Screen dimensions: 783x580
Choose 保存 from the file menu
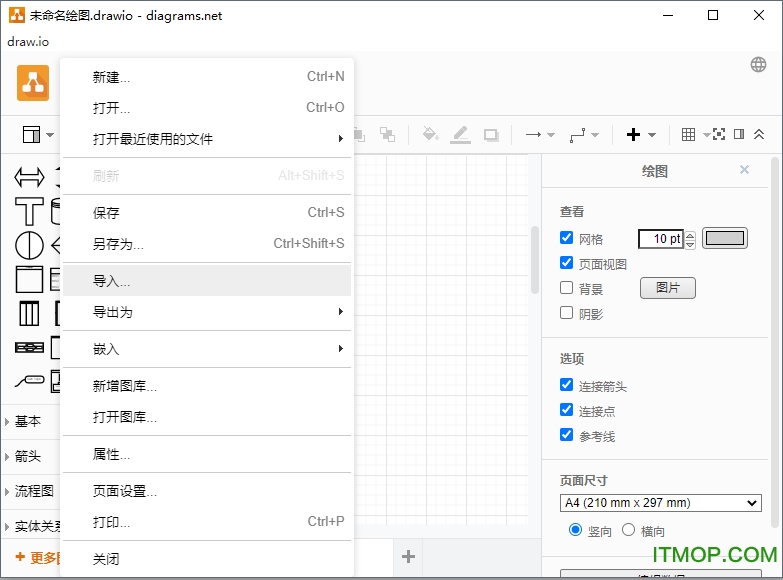coord(207,213)
